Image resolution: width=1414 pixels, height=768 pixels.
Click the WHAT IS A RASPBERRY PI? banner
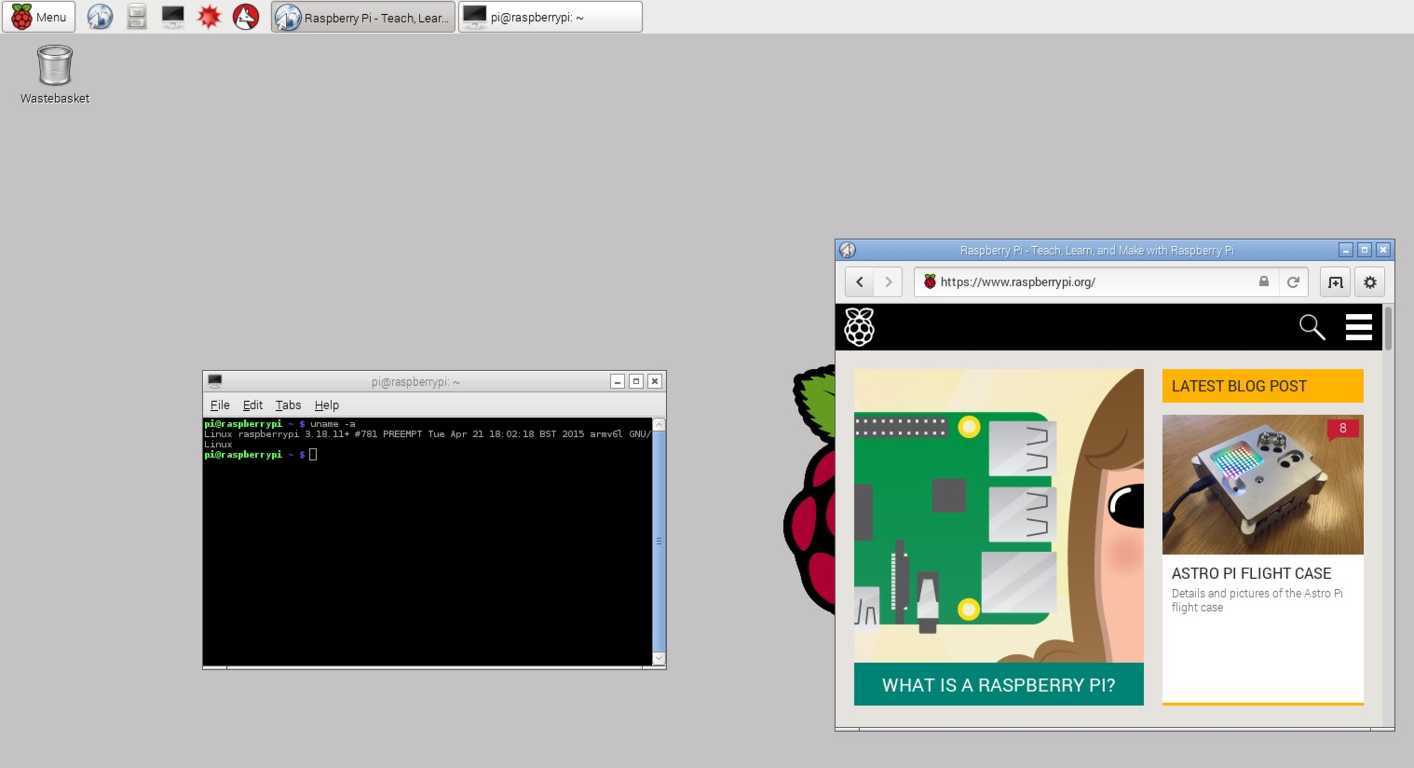(x=999, y=685)
